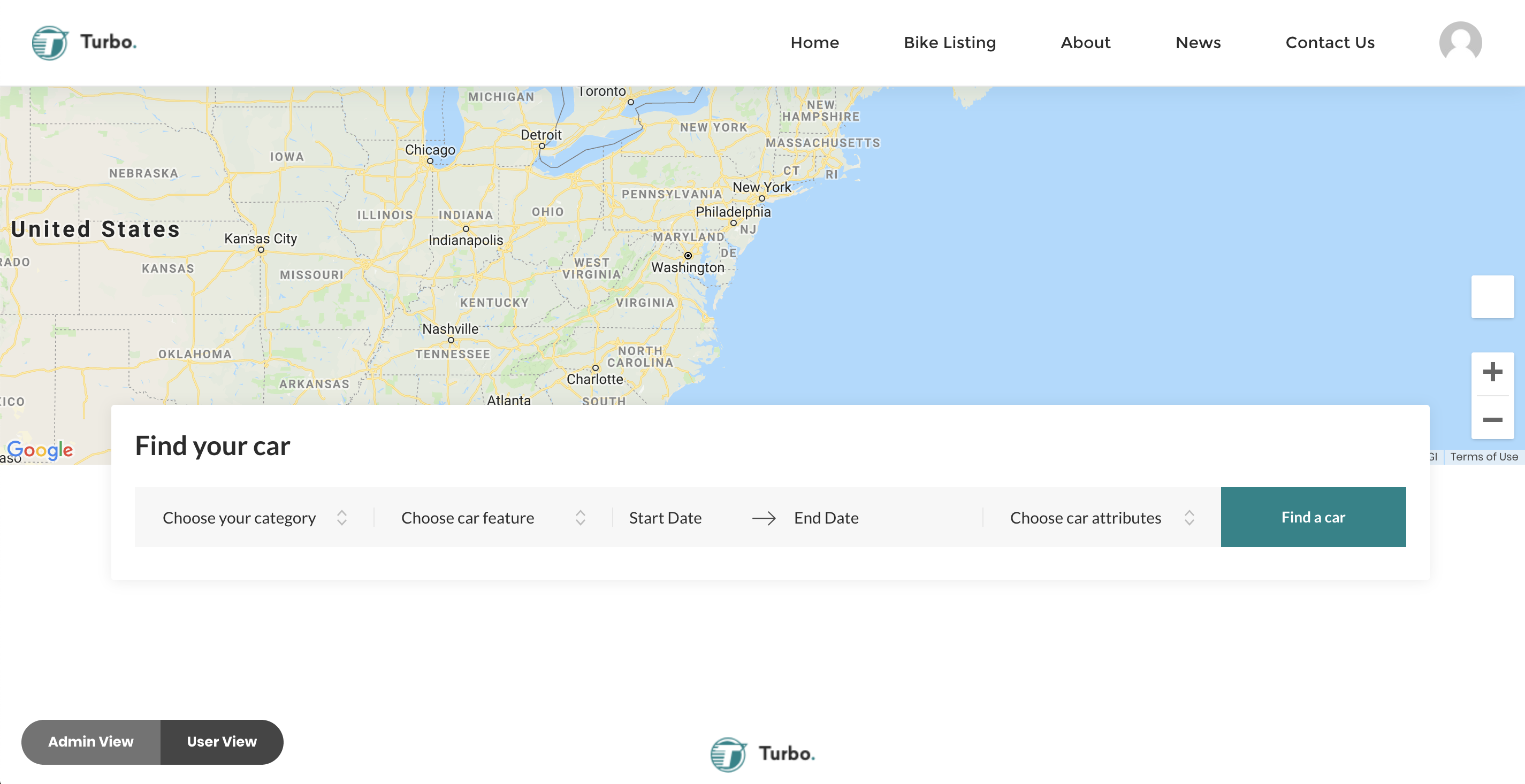Click the Turbo logo in footer
Image resolution: width=1525 pixels, height=784 pixels.
tap(762, 754)
